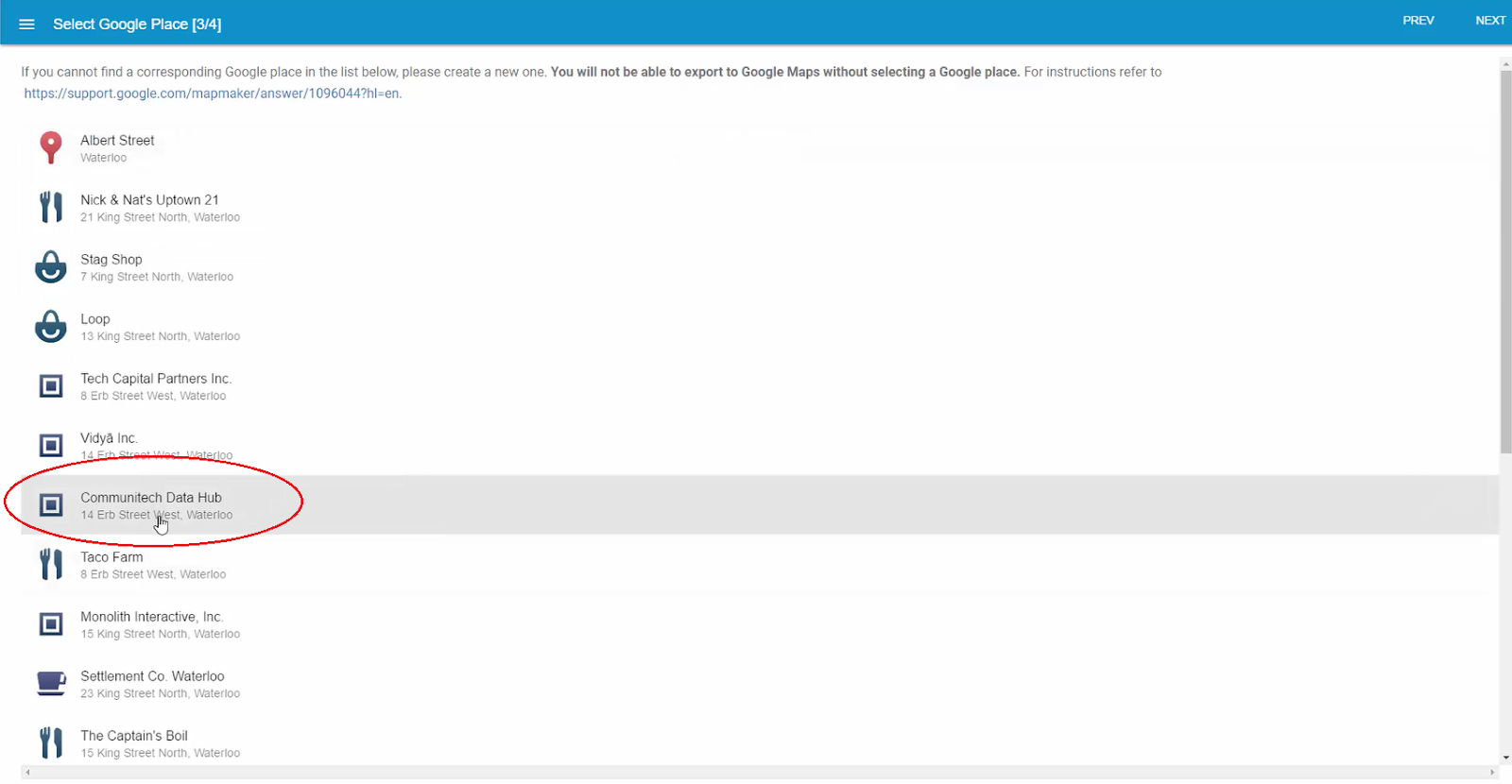Click the scroll down arrow on the vertical scrollbar
This screenshot has width=1512, height=784.
coord(1505,758)
